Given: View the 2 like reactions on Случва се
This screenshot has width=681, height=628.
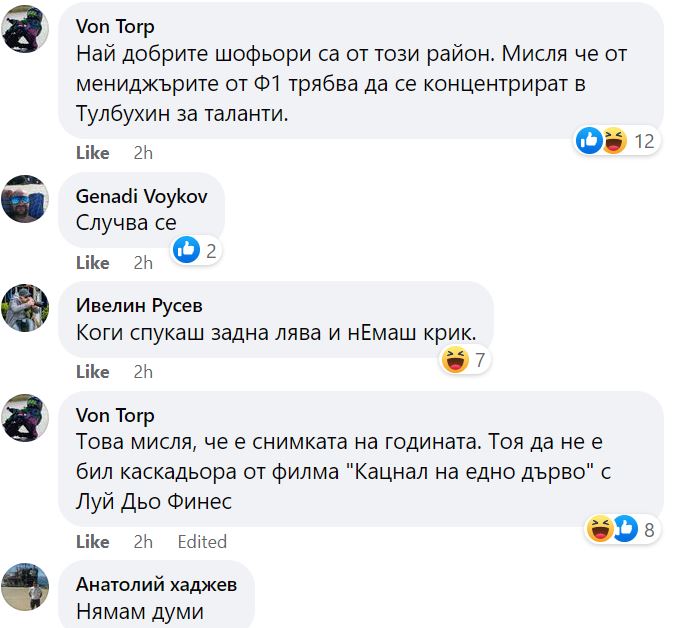Looking at the screenshot, I should pyautogui.click(x=196, y=250).
